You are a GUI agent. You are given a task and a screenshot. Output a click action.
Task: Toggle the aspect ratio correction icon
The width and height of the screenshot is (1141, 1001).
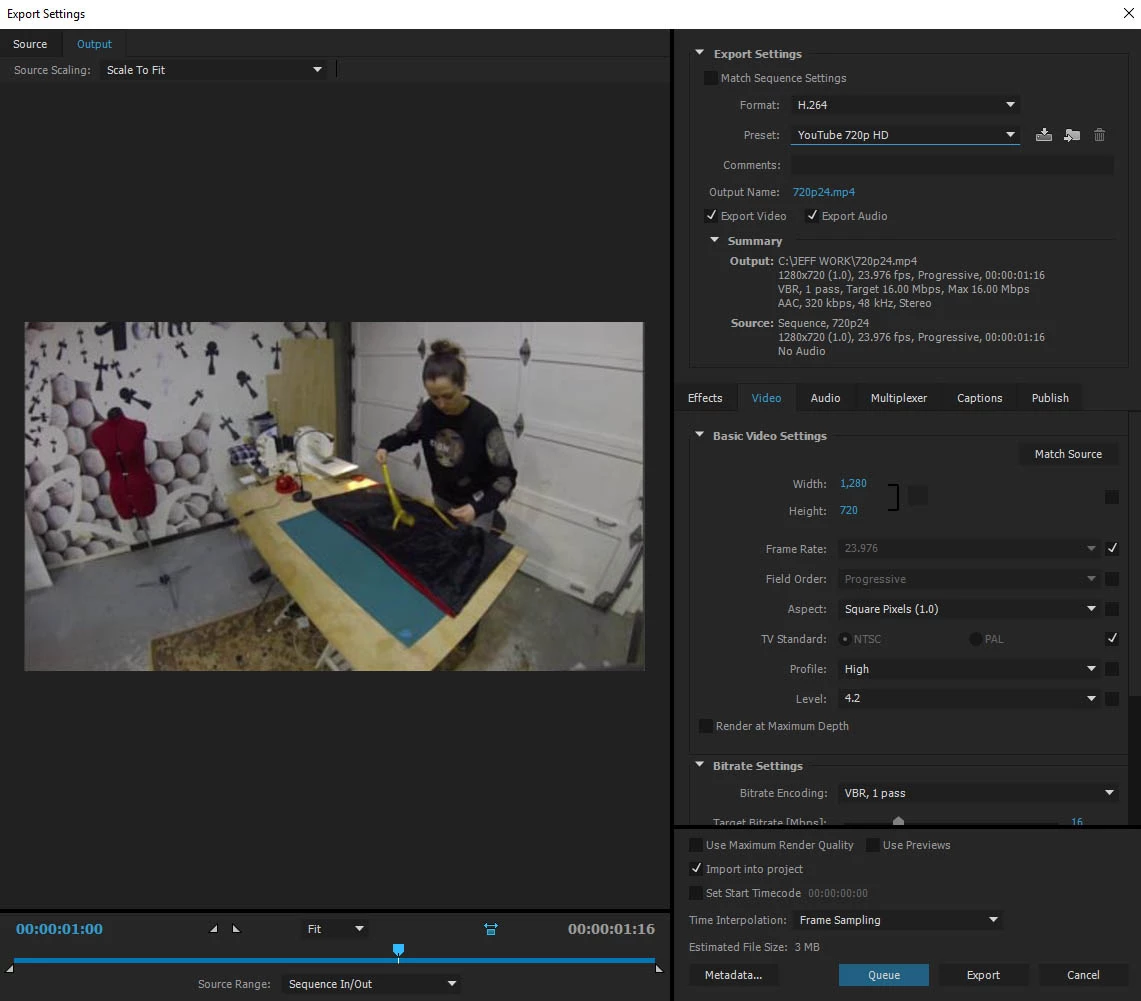click(x=490, y=929)
